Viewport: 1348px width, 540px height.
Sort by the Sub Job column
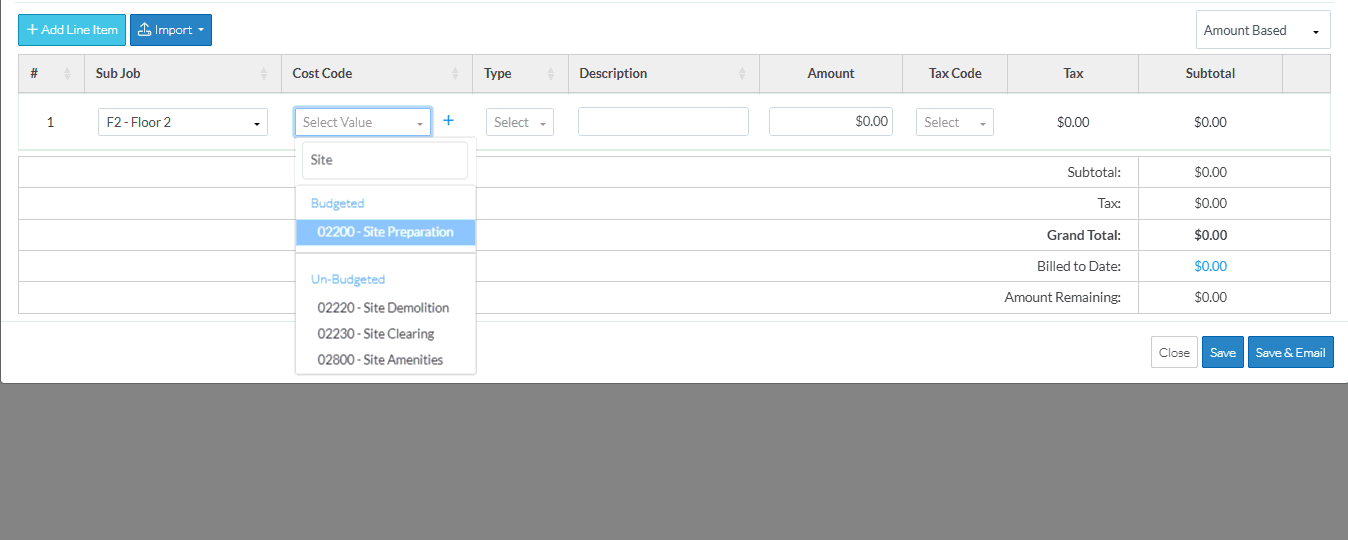(183, 74)
